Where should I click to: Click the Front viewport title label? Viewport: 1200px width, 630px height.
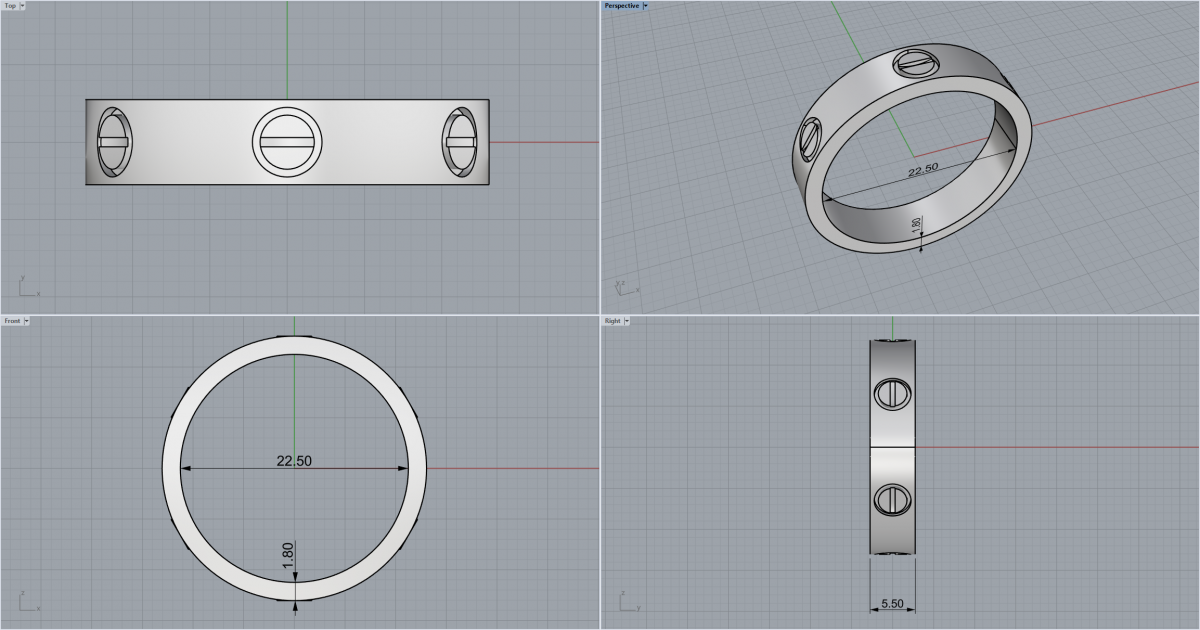(x=12, y=321)
